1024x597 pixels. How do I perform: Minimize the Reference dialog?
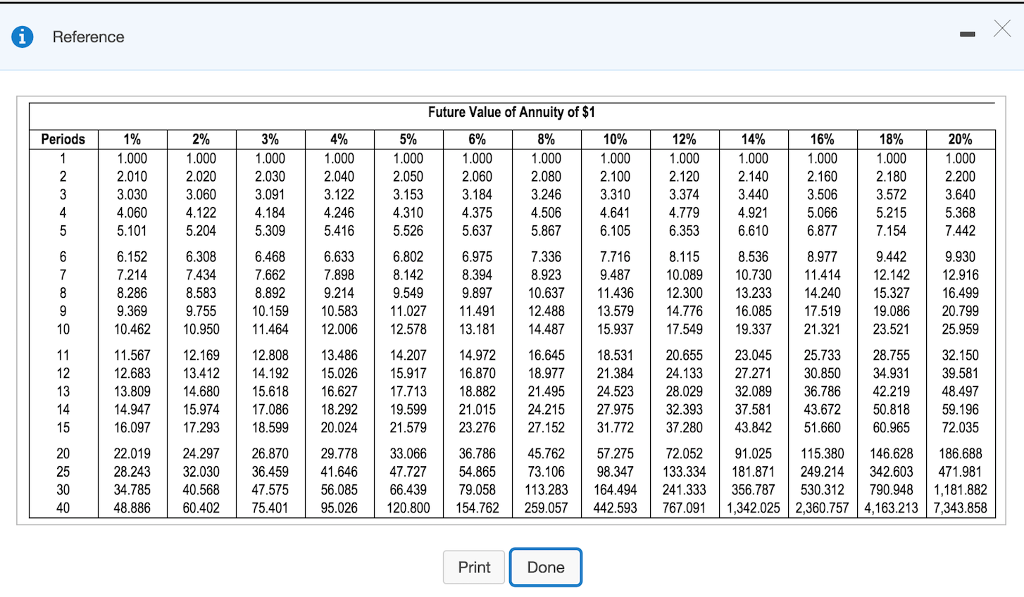coord(967,34)
